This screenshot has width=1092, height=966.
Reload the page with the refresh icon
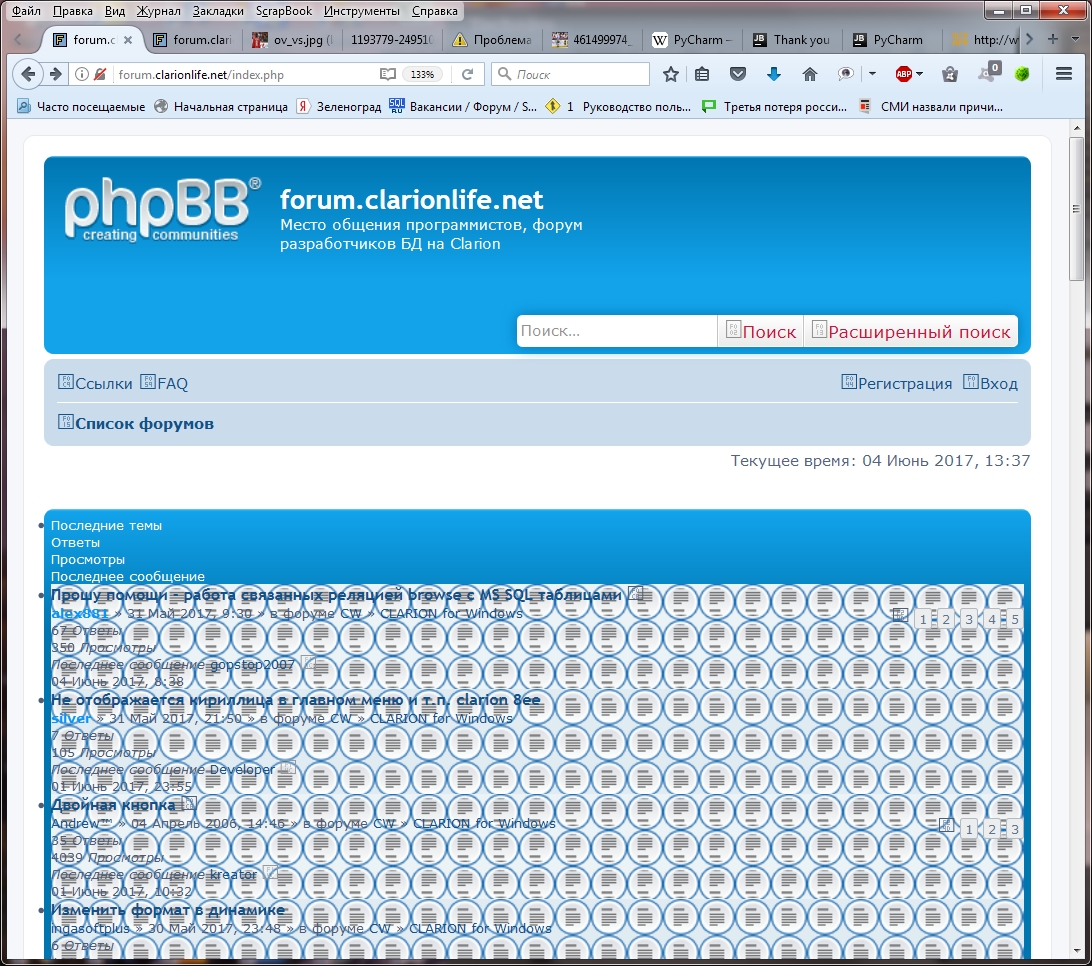click(x=467, y=74)
